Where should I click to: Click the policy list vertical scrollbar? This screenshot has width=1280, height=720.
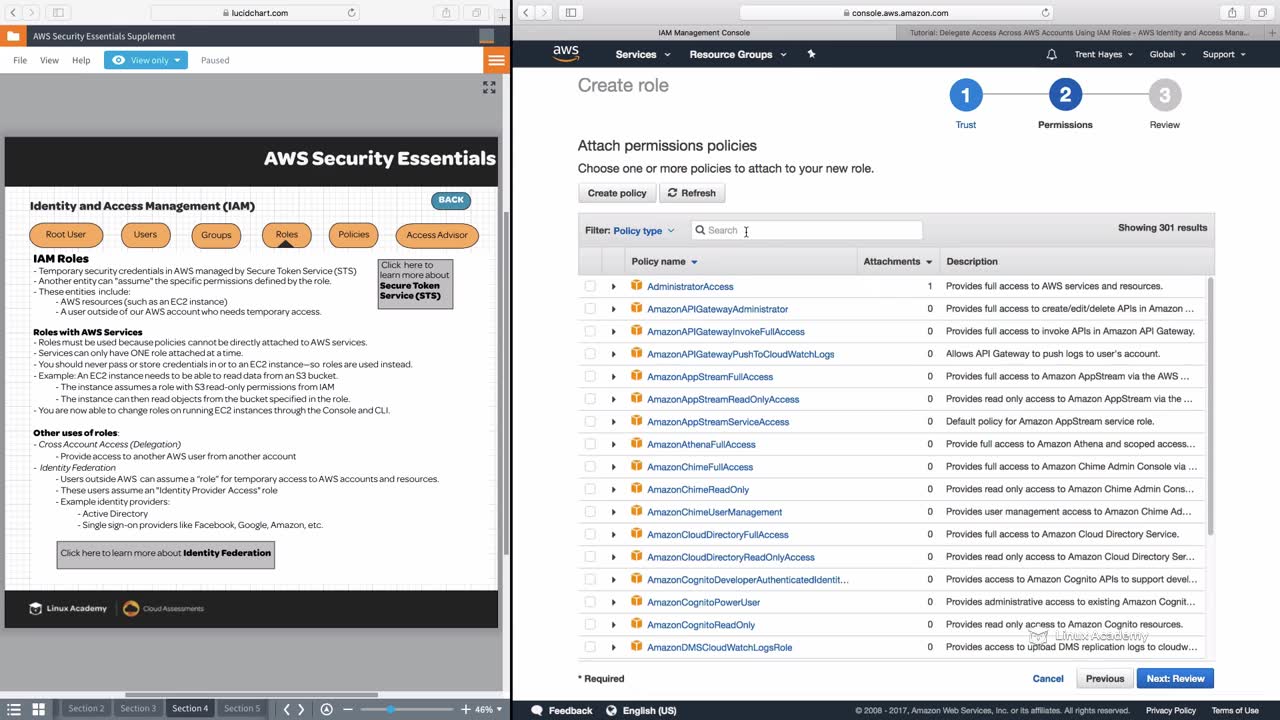pyautogui.click(x=1209, y=405)
